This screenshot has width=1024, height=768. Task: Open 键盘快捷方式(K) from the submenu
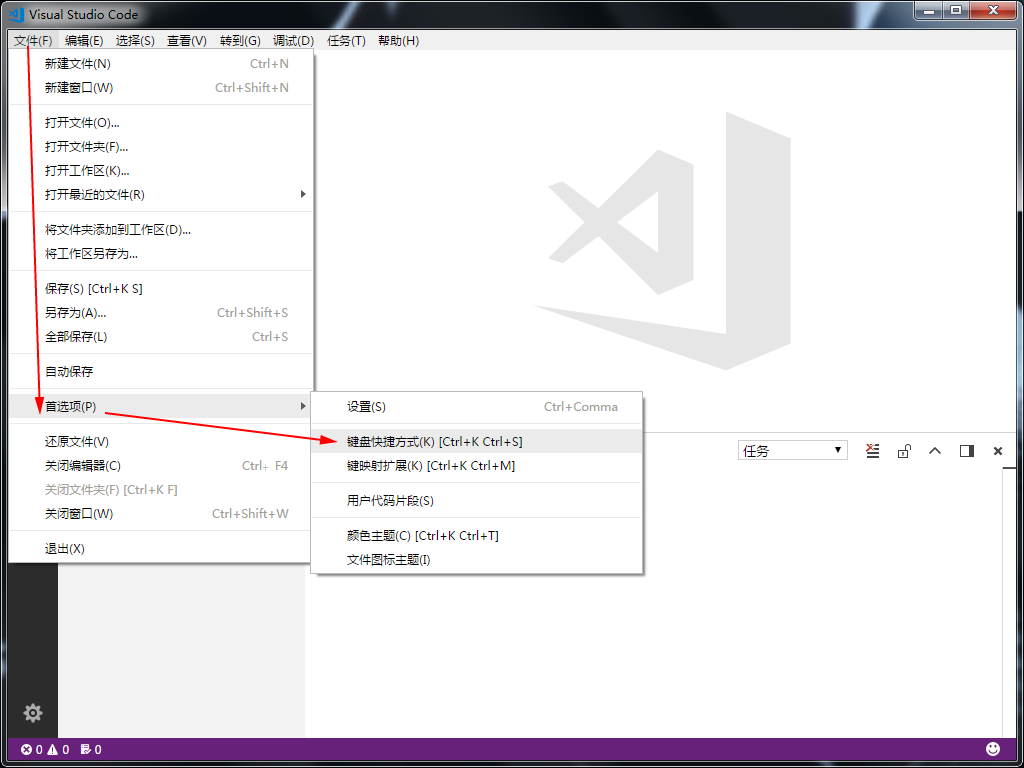pos(477,441)
